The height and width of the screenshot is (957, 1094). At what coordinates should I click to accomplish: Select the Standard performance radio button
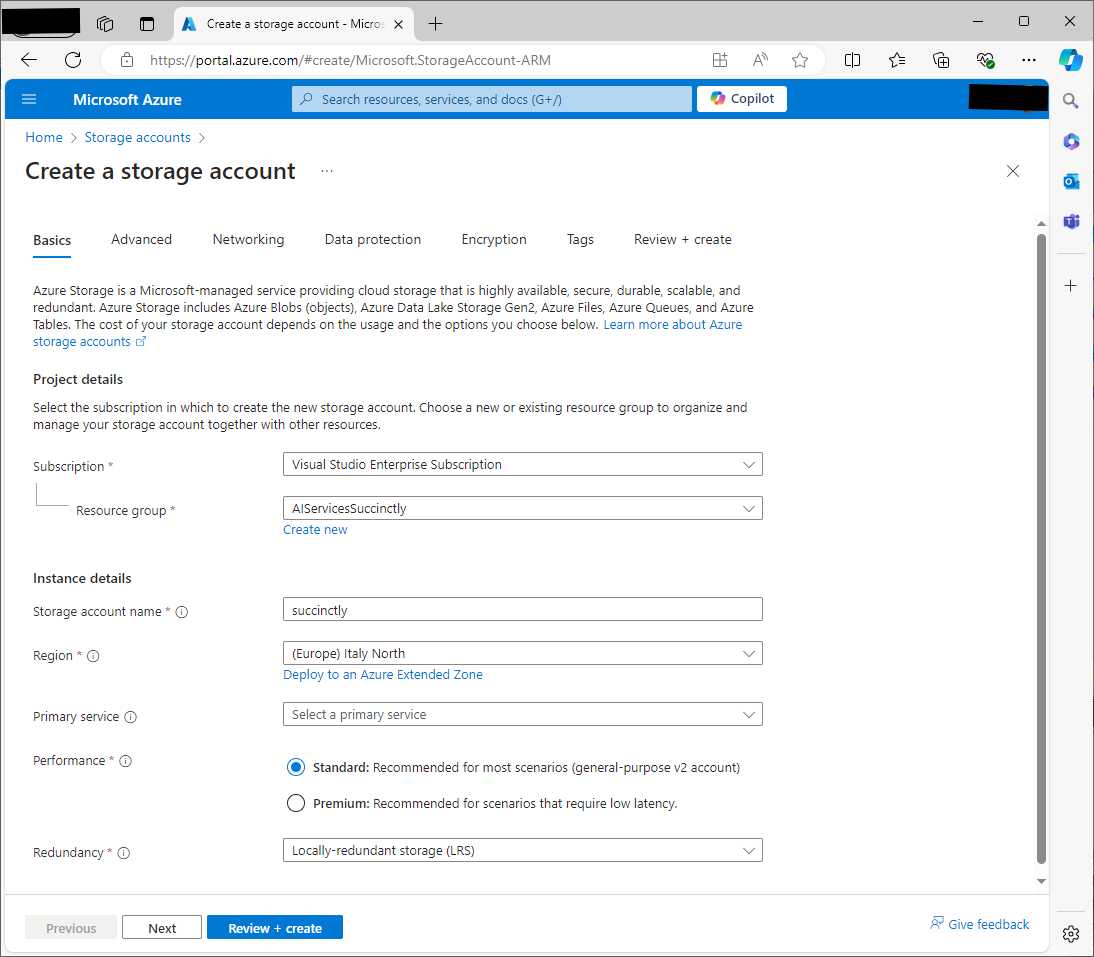point(296,767)
